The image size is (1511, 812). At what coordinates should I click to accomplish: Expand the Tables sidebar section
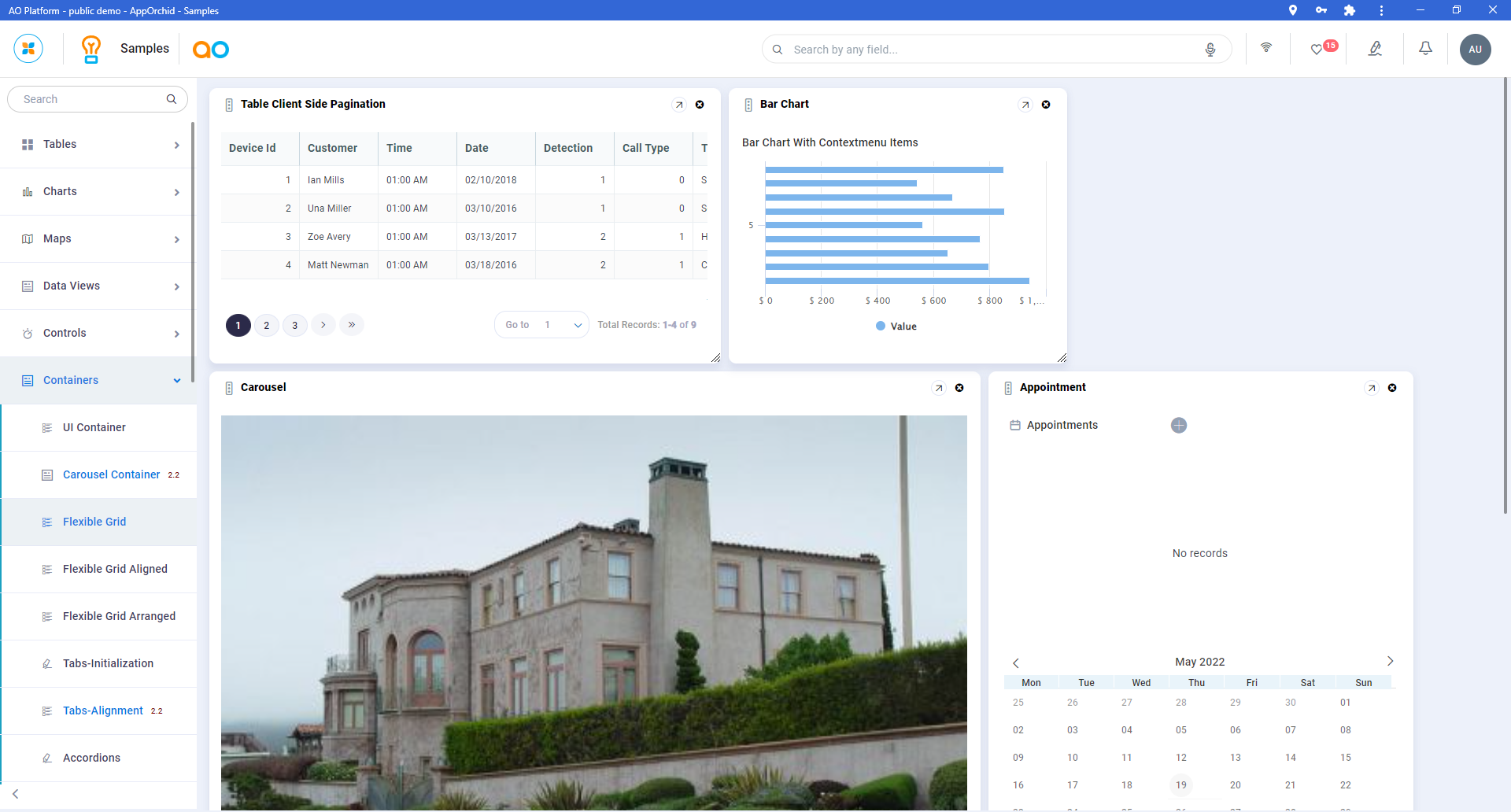pyautogui.click(x=98, y=145)
